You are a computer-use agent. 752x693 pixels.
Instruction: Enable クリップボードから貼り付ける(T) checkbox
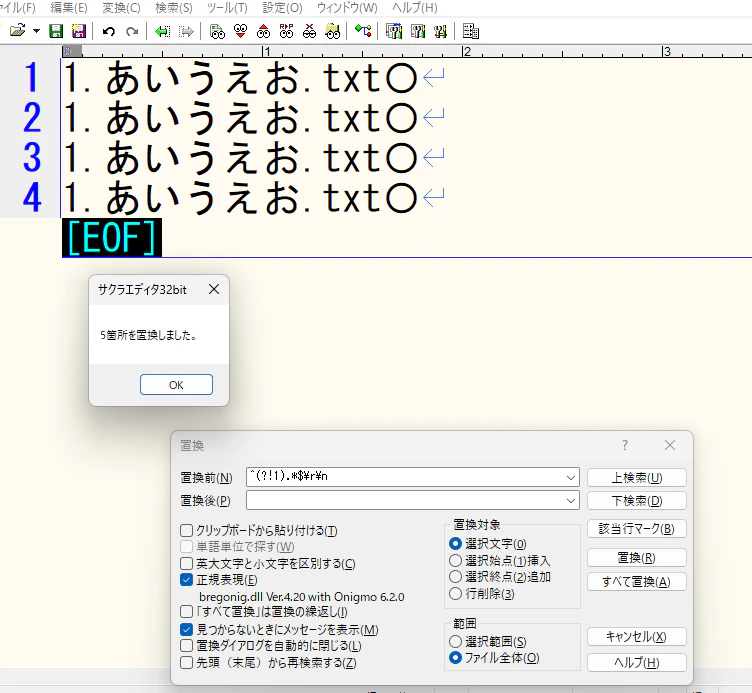[x=186, y=530]
